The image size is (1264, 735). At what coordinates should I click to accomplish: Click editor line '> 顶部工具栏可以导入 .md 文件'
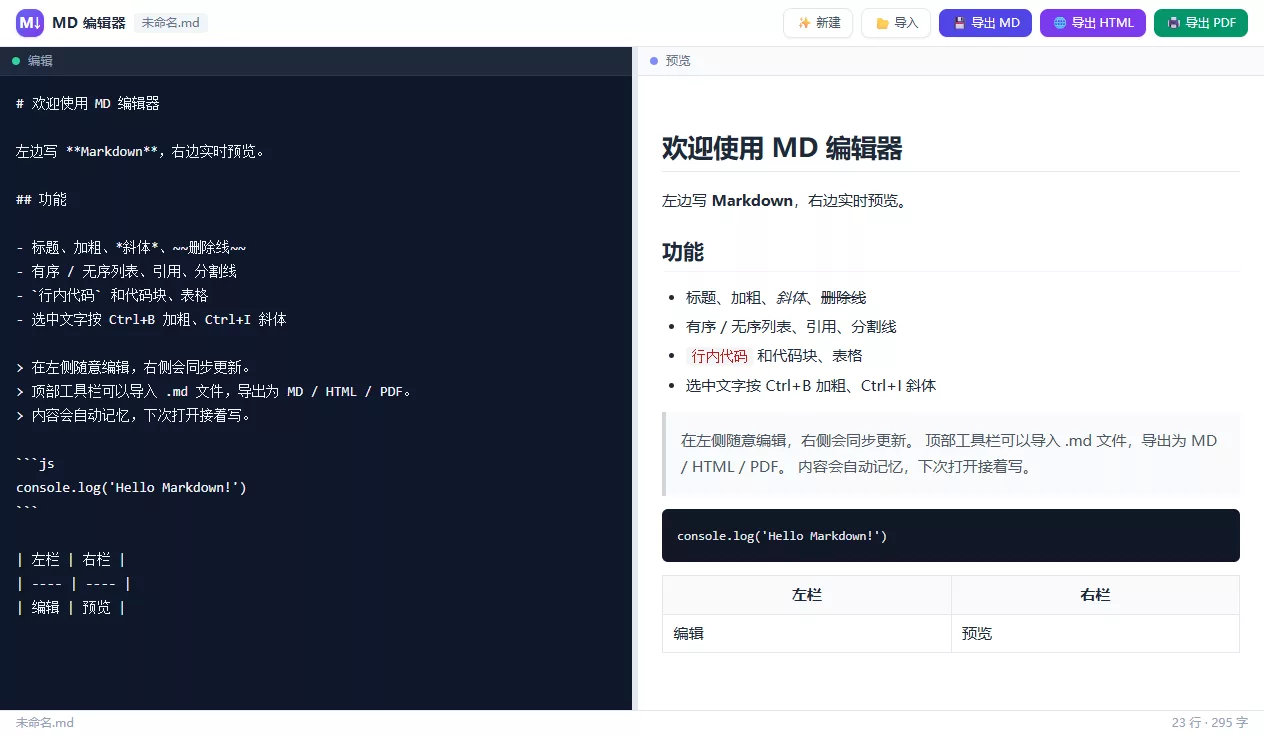pyautogui.click(x=214, y=391)
